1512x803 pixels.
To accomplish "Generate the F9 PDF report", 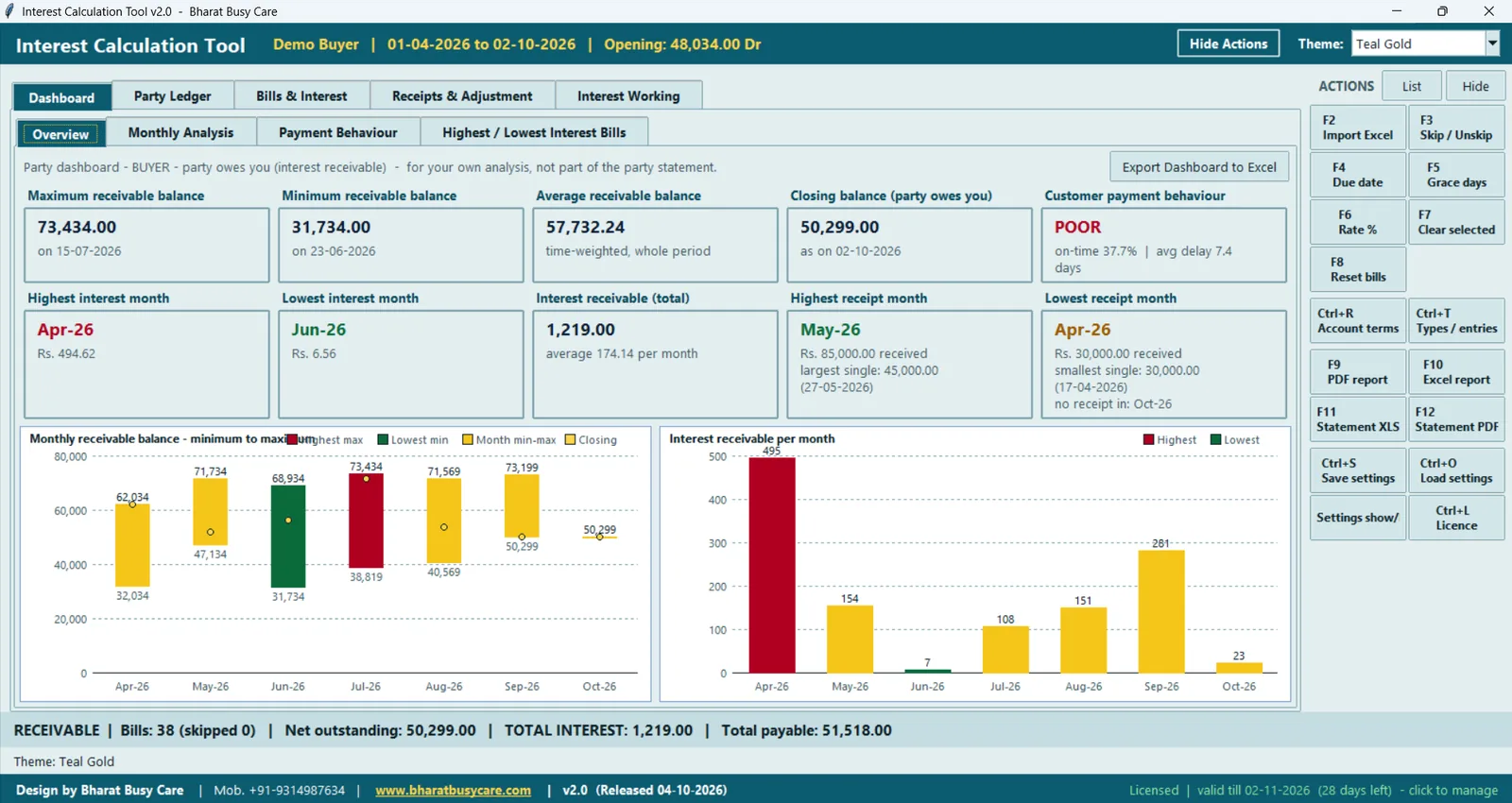I will (1358, 371).
